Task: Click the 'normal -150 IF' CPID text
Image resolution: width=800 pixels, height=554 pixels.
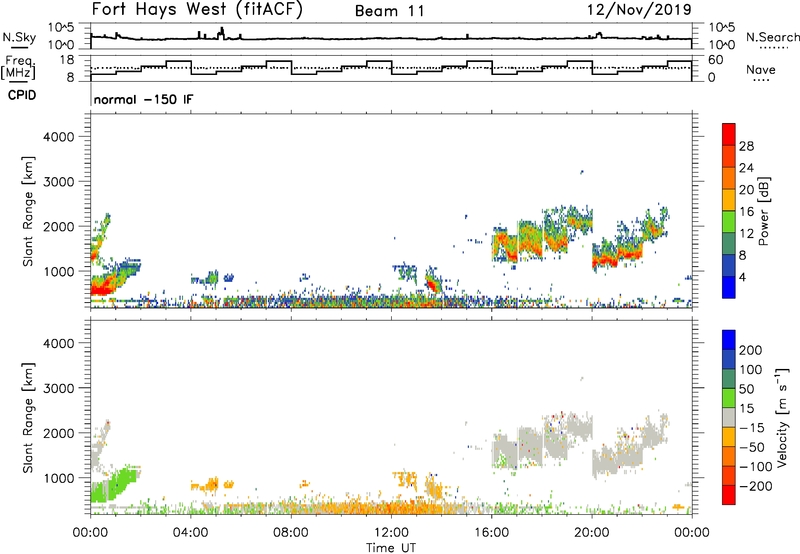Action: point(143,99)
